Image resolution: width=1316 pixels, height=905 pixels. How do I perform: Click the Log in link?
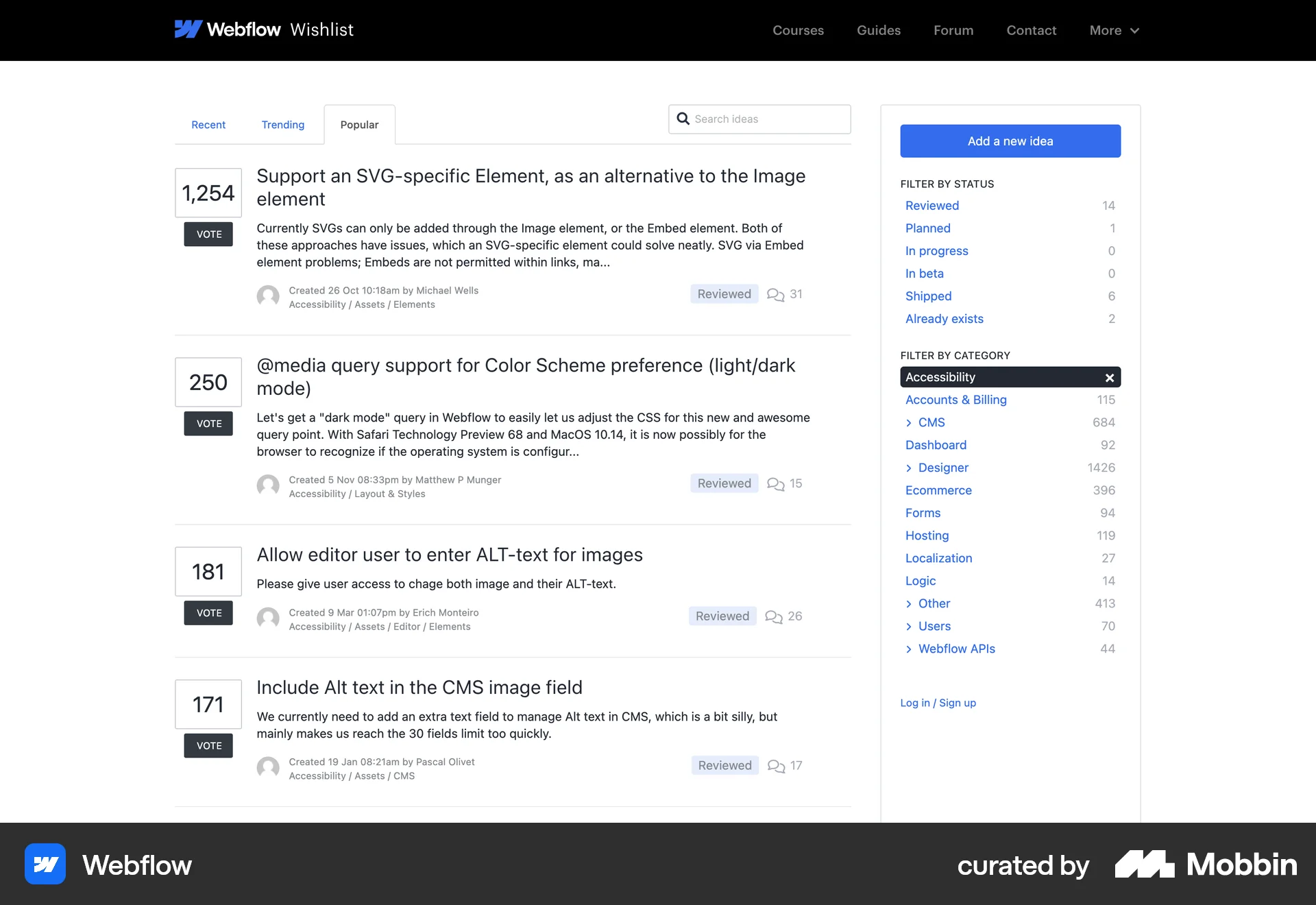point(914,703)
